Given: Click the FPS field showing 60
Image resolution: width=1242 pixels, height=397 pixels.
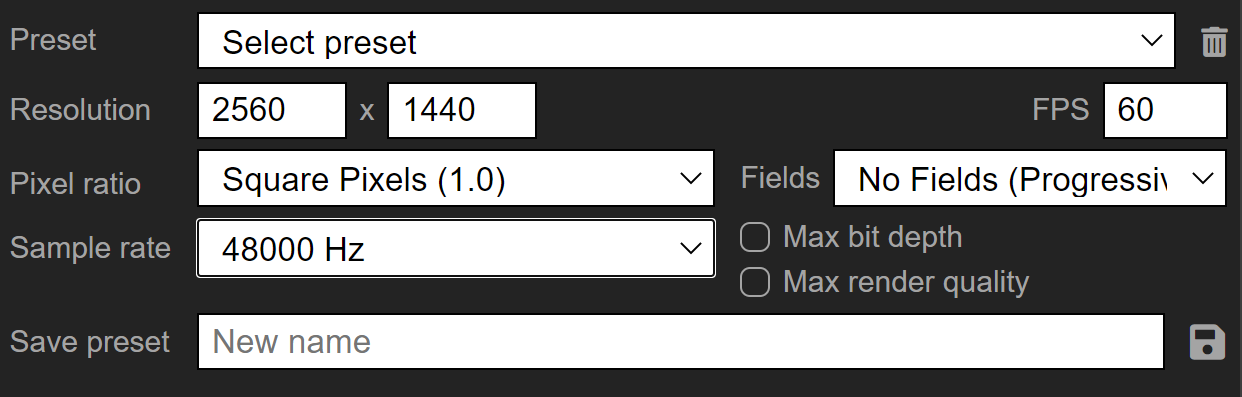Looking at the screenshot, I should [1165, 110].
